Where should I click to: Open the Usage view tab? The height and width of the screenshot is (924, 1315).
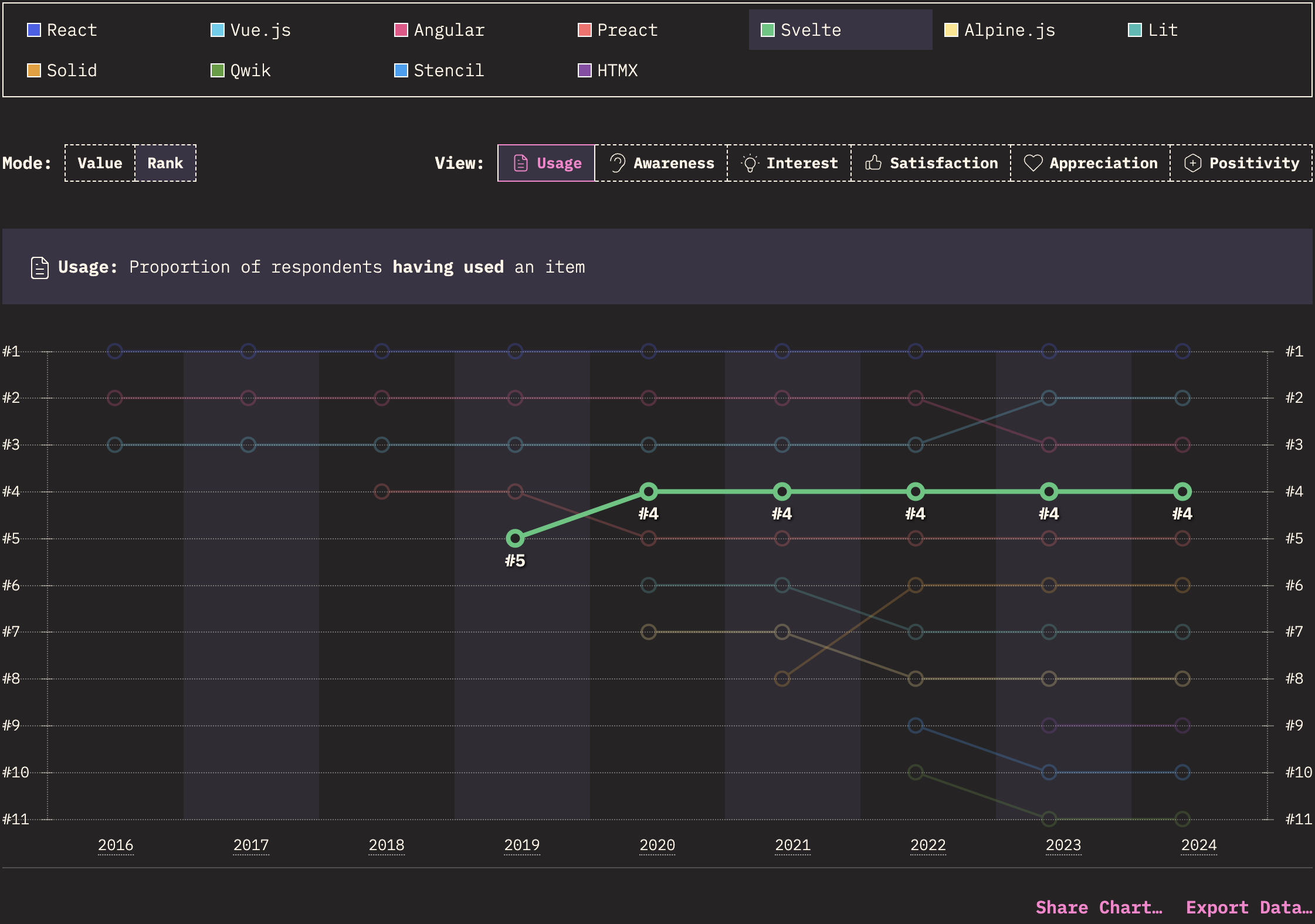coord(547,163)
